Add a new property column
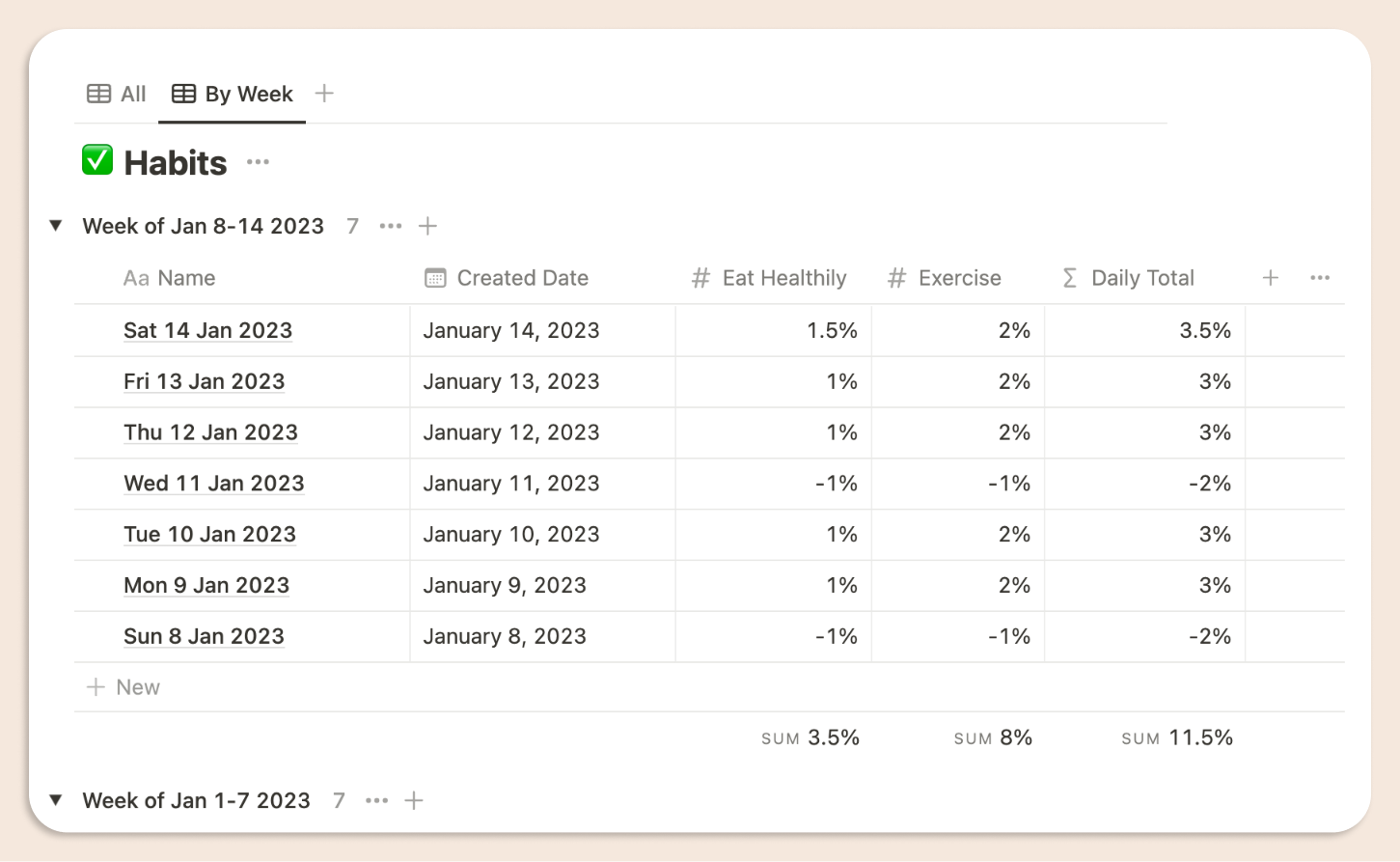Viewport: 1400px width, 862px height. tap(1270, 278)
